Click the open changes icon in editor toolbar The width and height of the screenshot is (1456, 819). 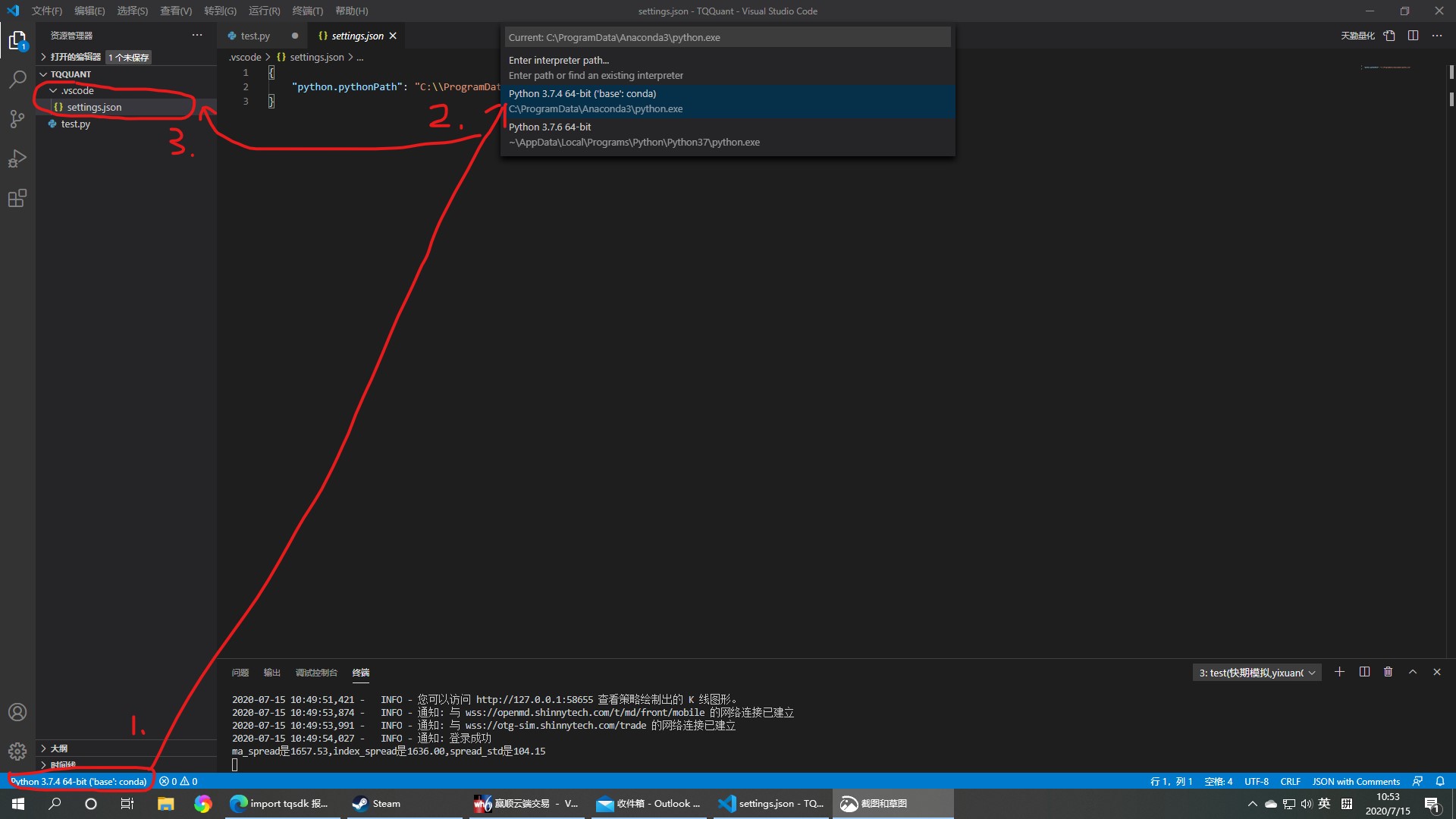click(1389, 36)
